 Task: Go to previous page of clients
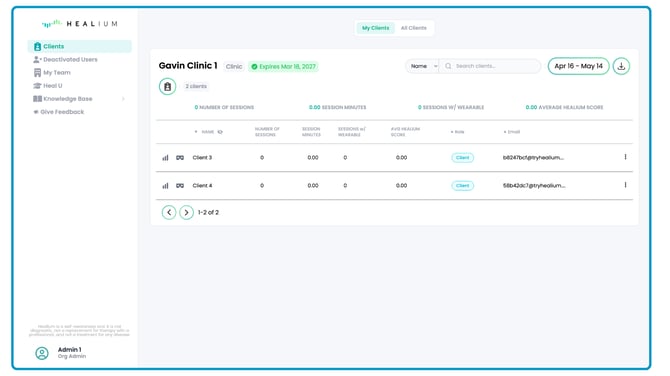click(169, 212)
